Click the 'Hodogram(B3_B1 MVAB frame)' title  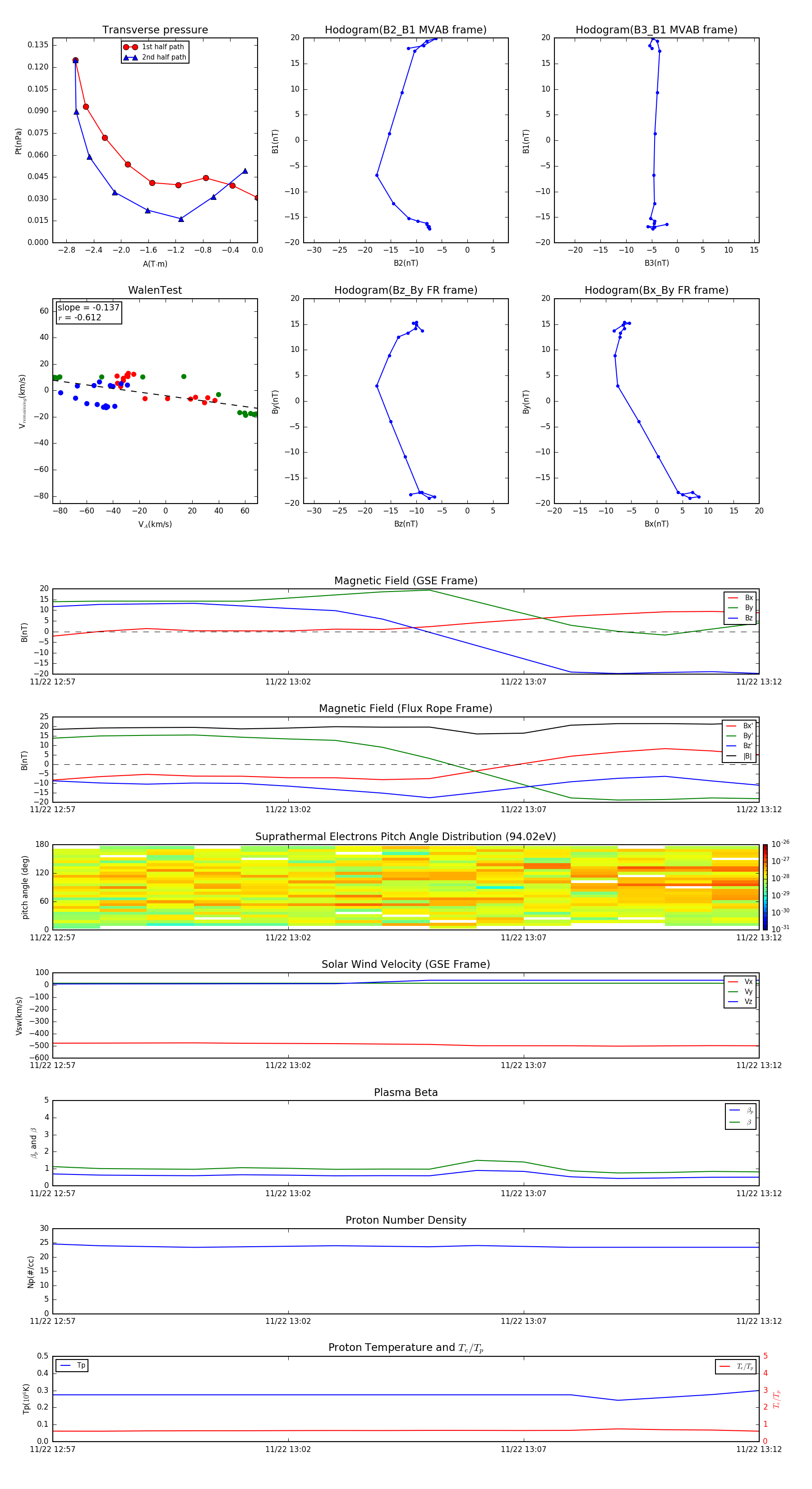pyautogui.click(x=656, y=30)
